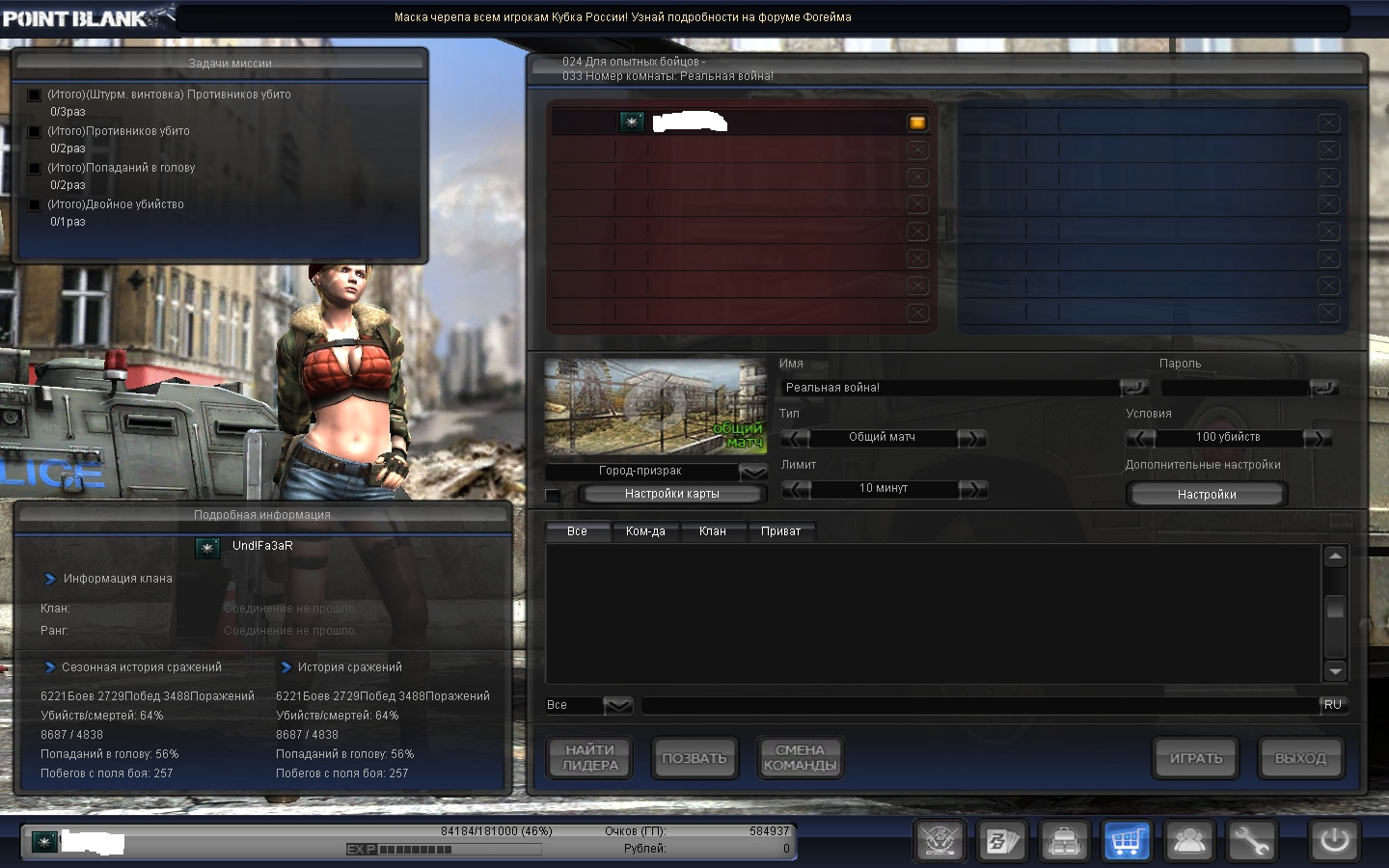Click the ИГРАТЬ button
This screenshot has width=1389, height=868.
point(1196,758)
